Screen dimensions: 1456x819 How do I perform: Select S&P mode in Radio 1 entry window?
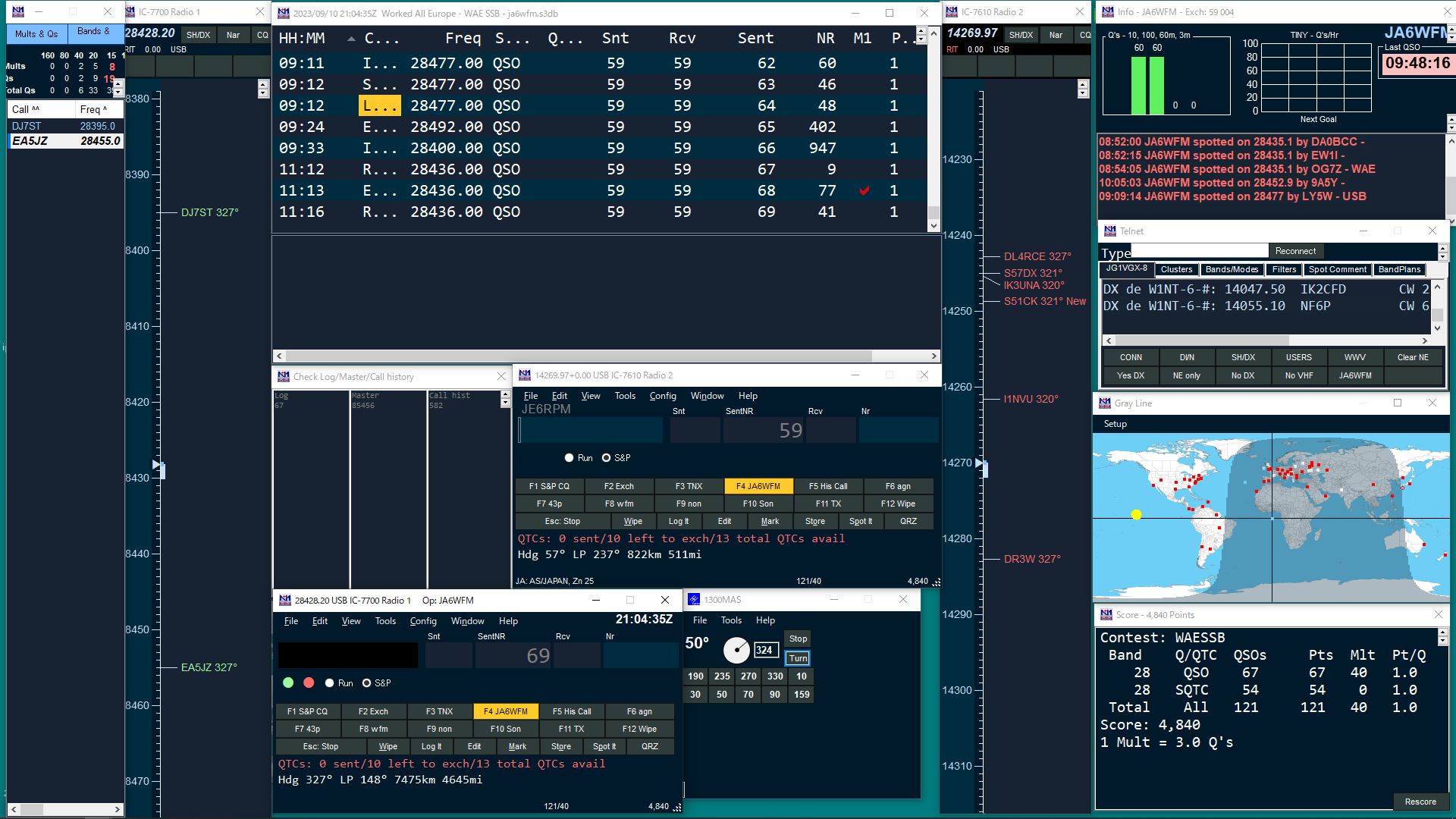pos(366,683)
